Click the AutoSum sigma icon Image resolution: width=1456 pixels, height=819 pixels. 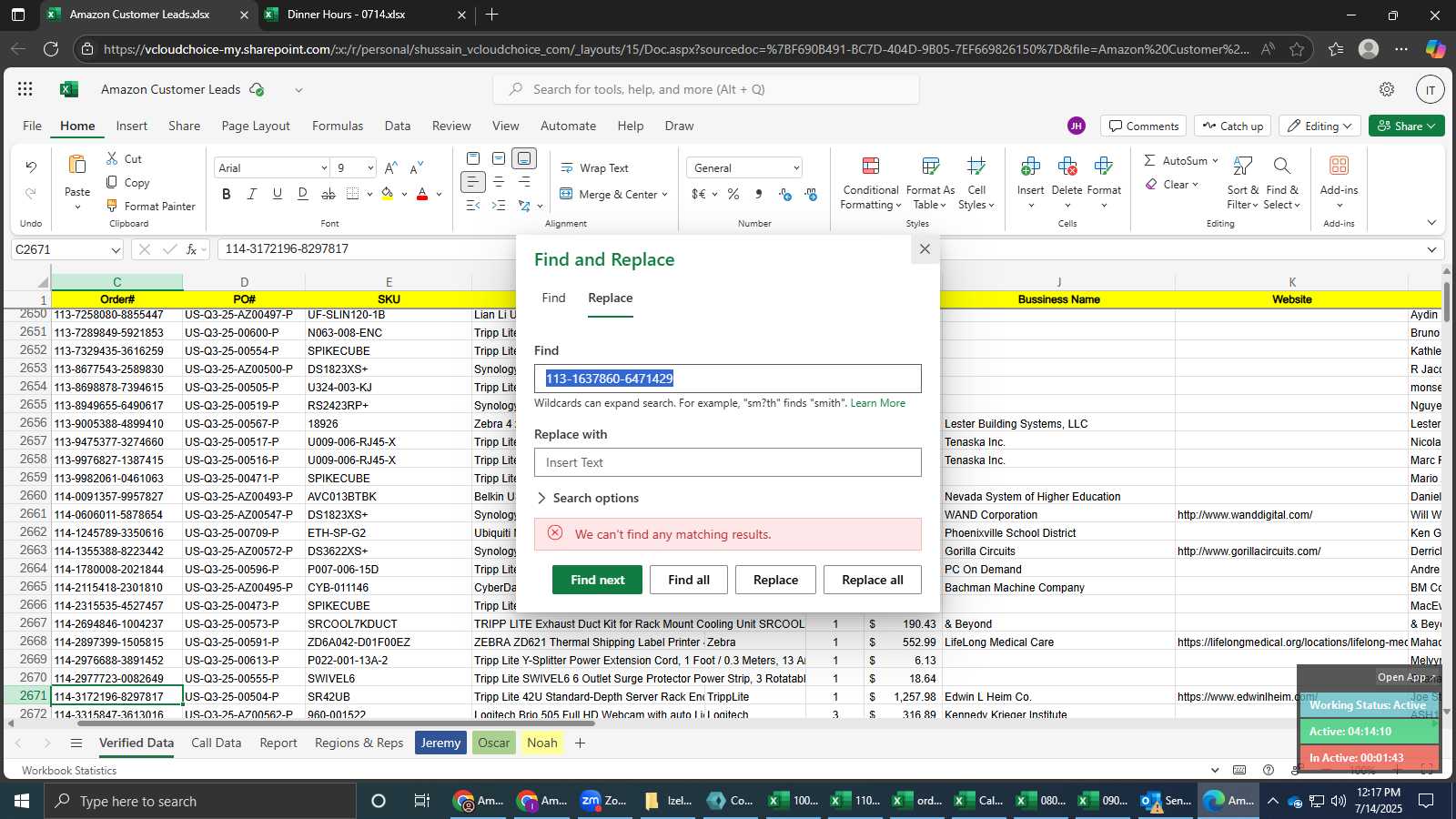coord(1149,160)
